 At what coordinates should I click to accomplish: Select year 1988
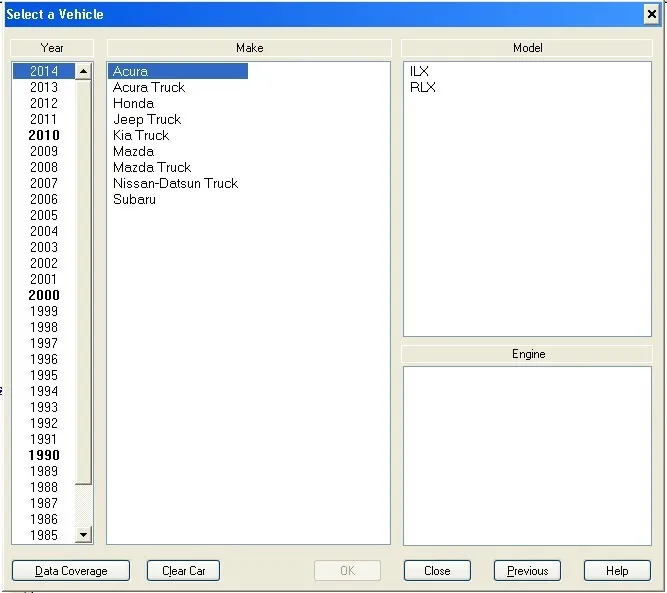44,487
